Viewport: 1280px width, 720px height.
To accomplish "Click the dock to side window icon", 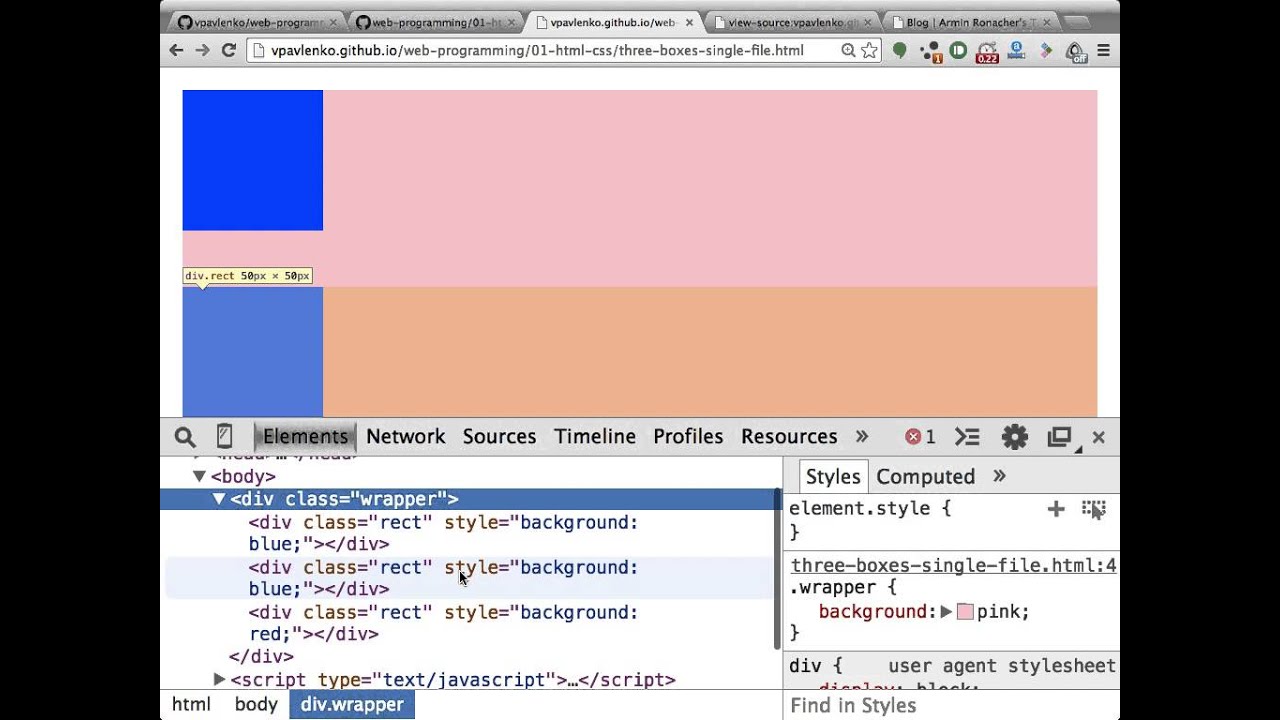I will [1059, 437].
